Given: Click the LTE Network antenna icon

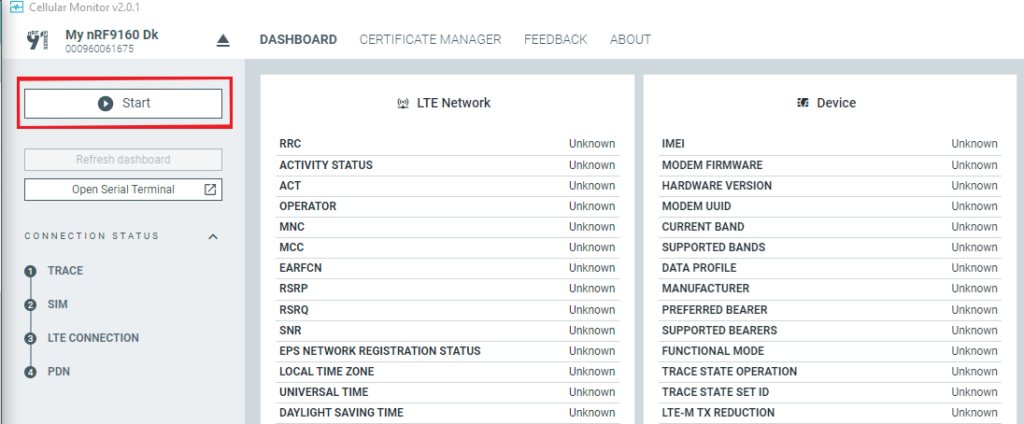Looking at the screenshot, I should coord(403,103).
